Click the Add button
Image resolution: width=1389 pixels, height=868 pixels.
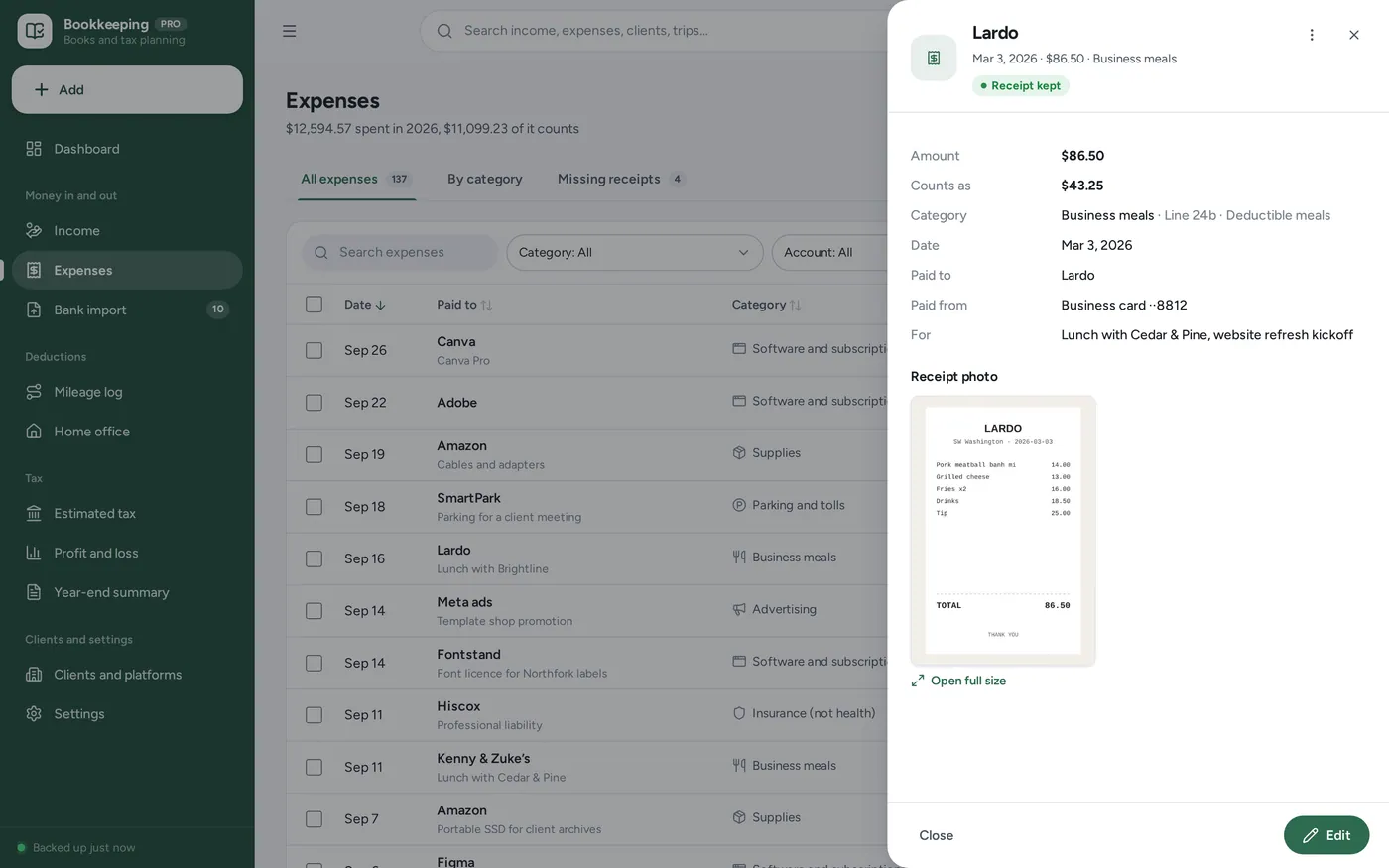(127, 89)
